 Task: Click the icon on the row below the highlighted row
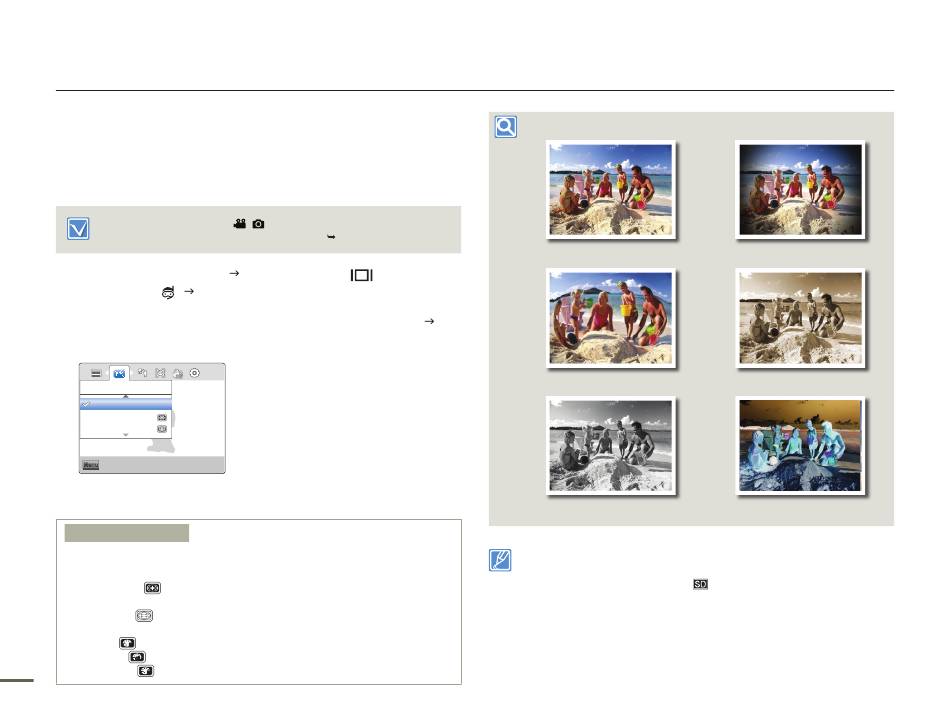(x=162, y=418)
